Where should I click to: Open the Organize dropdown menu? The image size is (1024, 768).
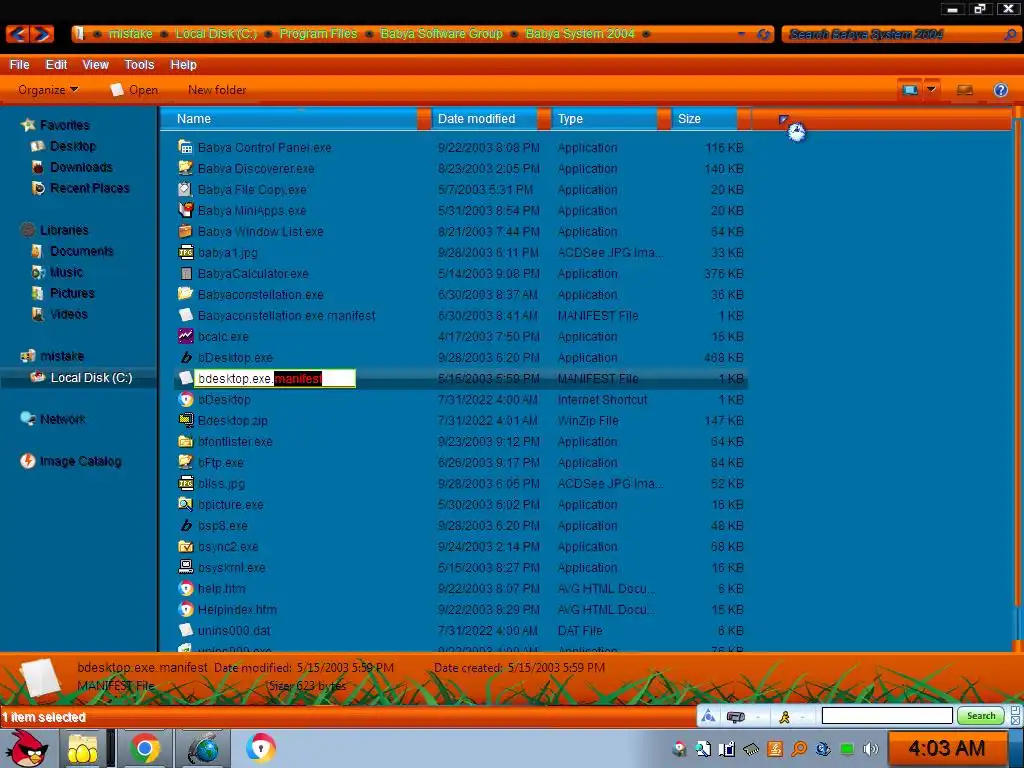48,90
